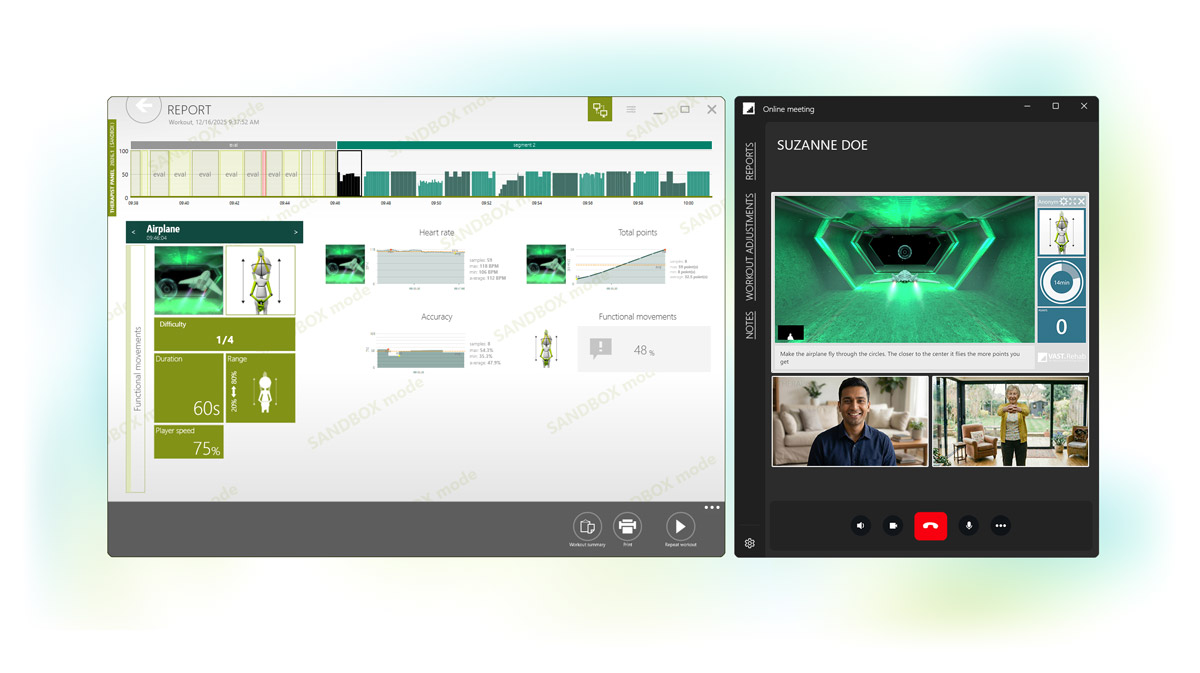1200x673 pixels.
Task: Select the black highlighted timeline block
Action: pos(349,173)
